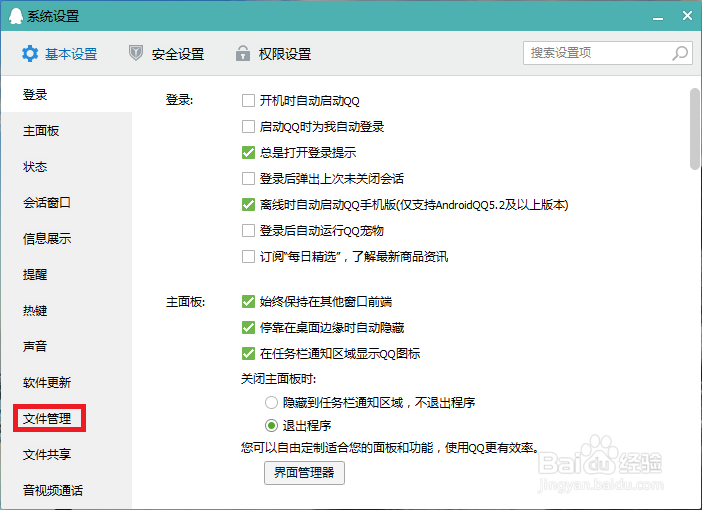Viewport: 702px width, 510px height.
Task: Select 状态 in the sidebar
Action: point(67,167)
